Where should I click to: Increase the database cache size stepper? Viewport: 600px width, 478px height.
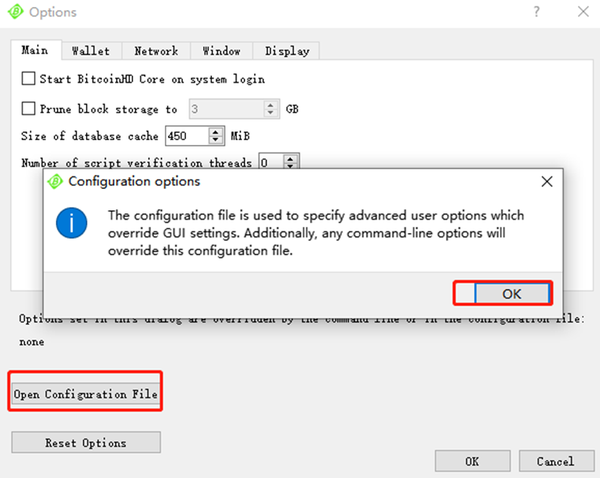point(216,130)
